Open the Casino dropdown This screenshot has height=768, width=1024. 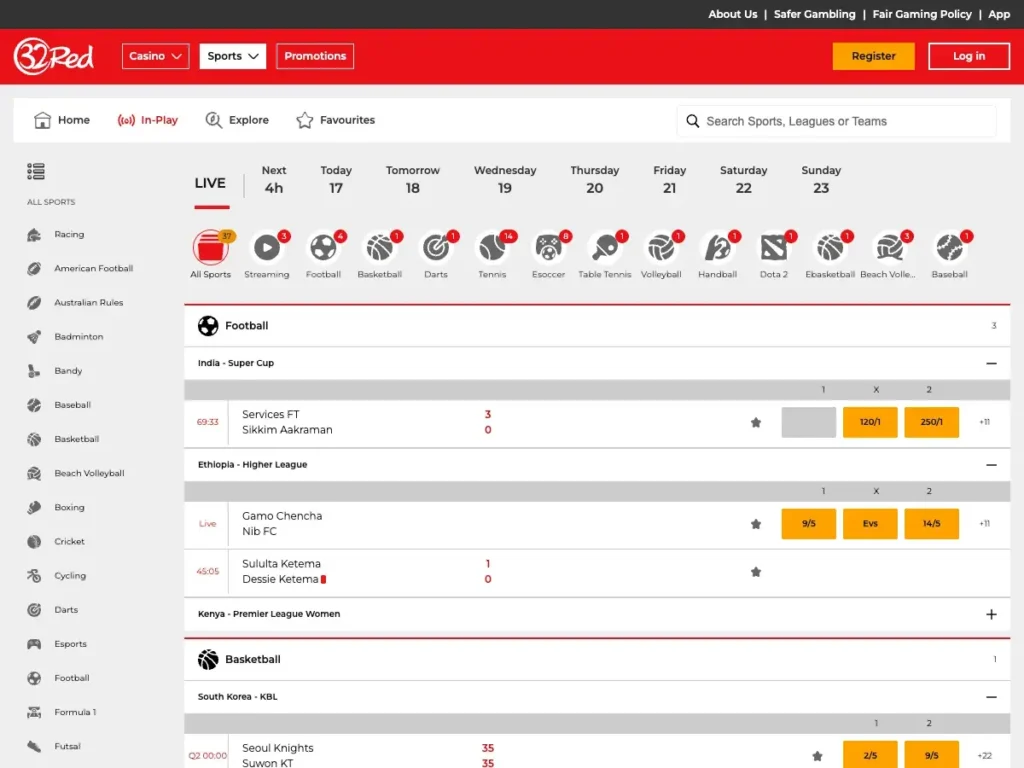point(156,56)
